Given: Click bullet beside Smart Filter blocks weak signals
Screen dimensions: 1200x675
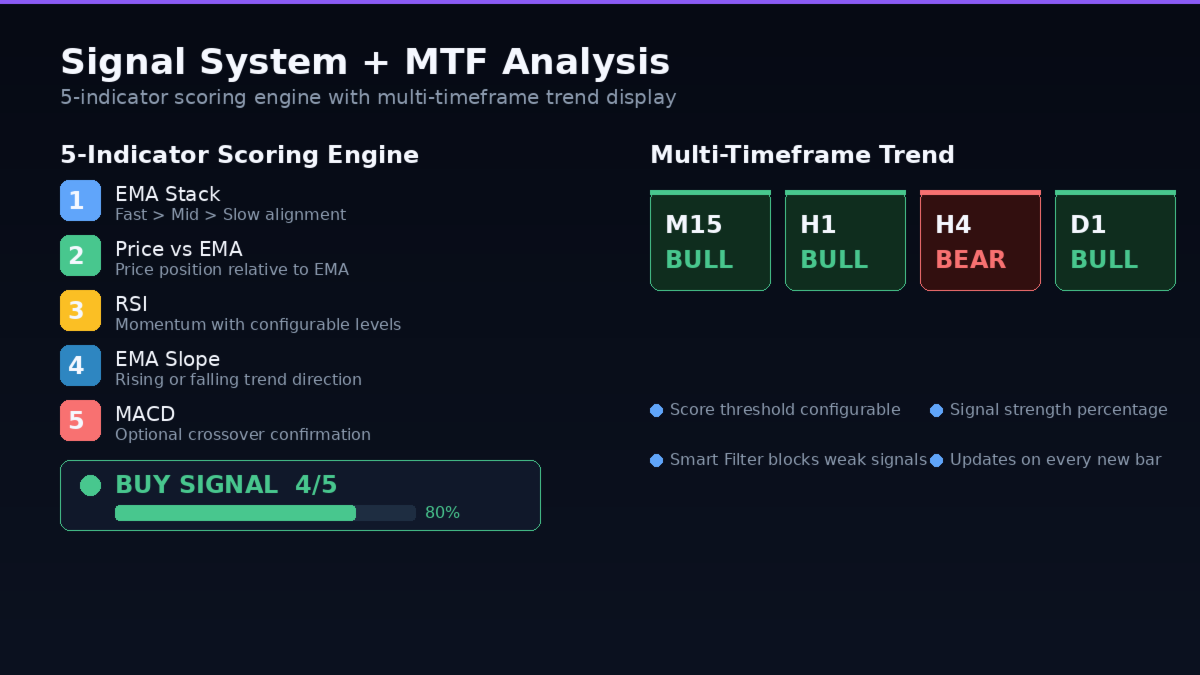Looking at the screenshot, I should [656, 460].
